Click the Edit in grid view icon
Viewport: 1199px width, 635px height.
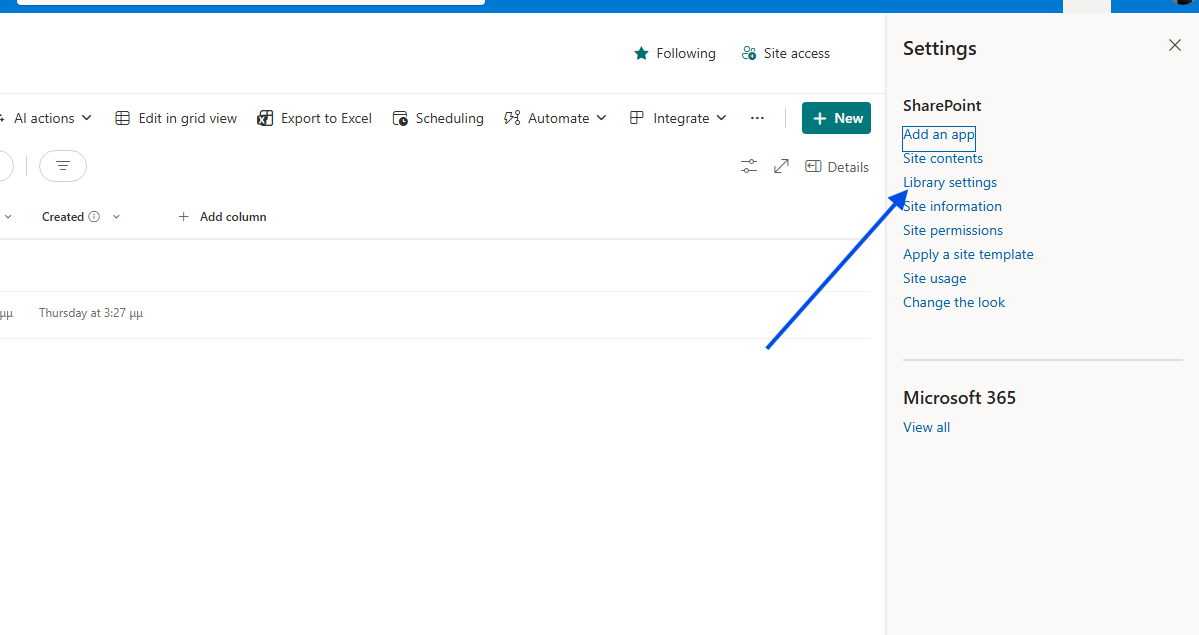123,118
